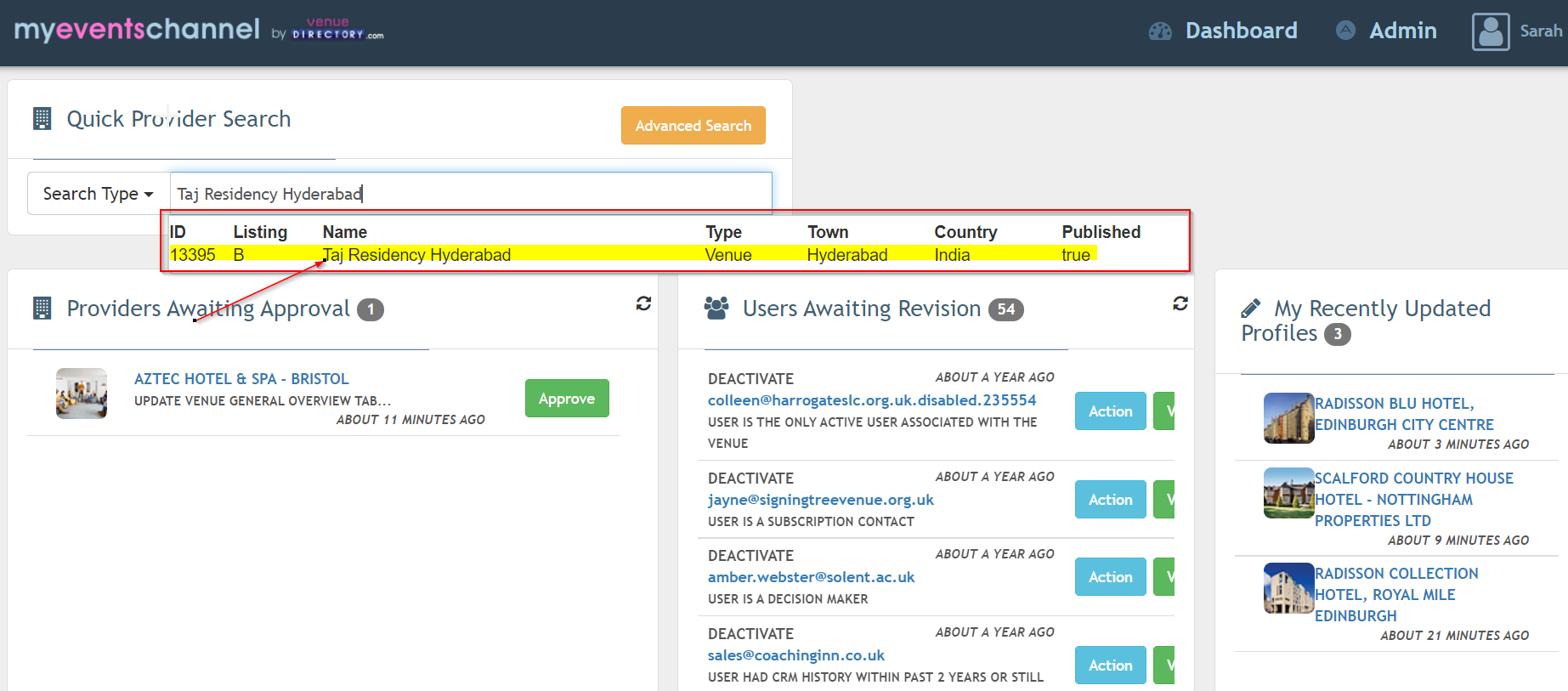The height and width of the screenshot is (691, 1568).
Task: Open colleen@harrogateslc.org.uk.disabled.235554 user link
Action: tap(872, 400)
